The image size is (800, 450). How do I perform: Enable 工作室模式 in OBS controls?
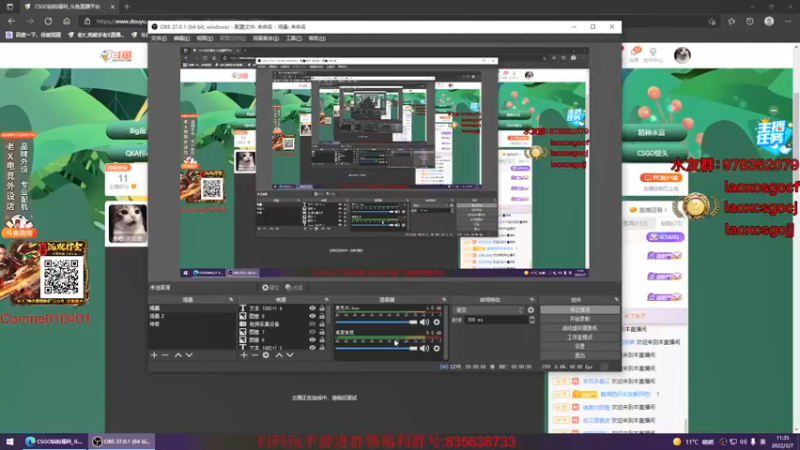[580, 337]
